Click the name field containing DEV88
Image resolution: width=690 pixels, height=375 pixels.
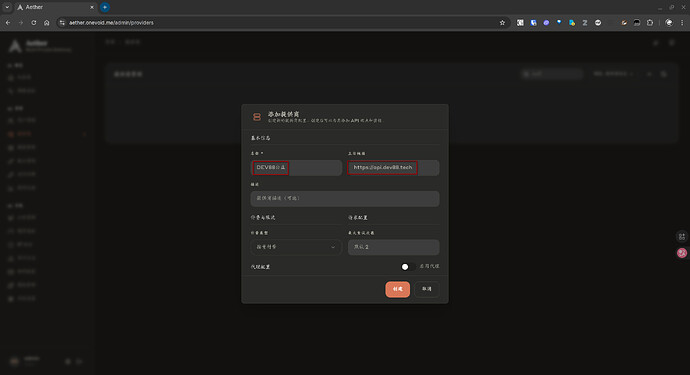(296, 168)
